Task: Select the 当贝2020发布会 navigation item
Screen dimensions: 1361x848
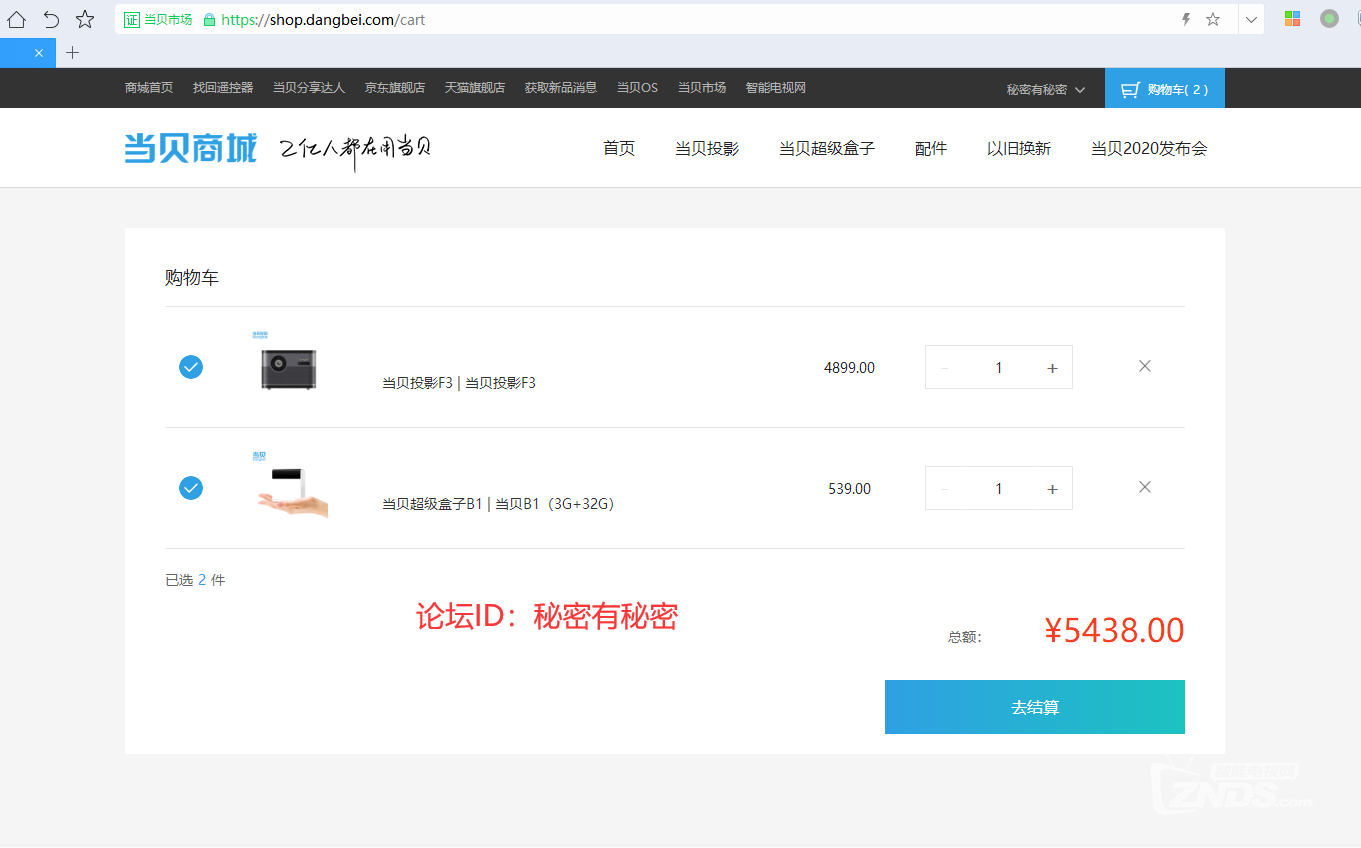Action: pos(1149,148)
